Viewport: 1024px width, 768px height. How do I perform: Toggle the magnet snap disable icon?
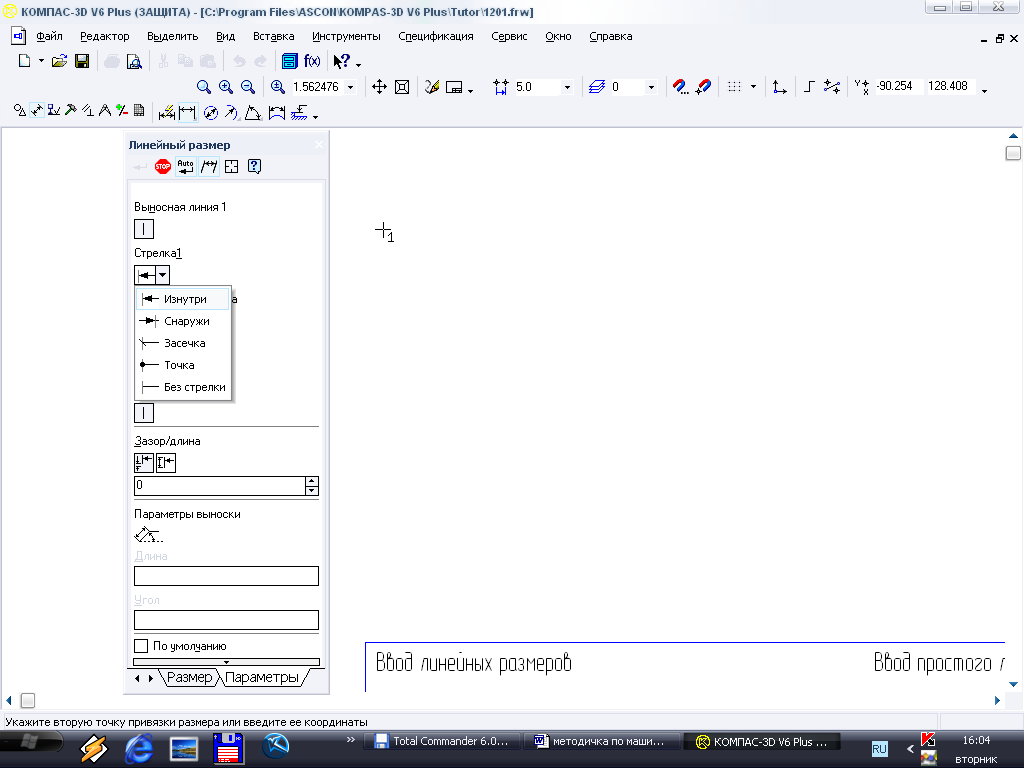pyautogui.click(x=703, y=87)
